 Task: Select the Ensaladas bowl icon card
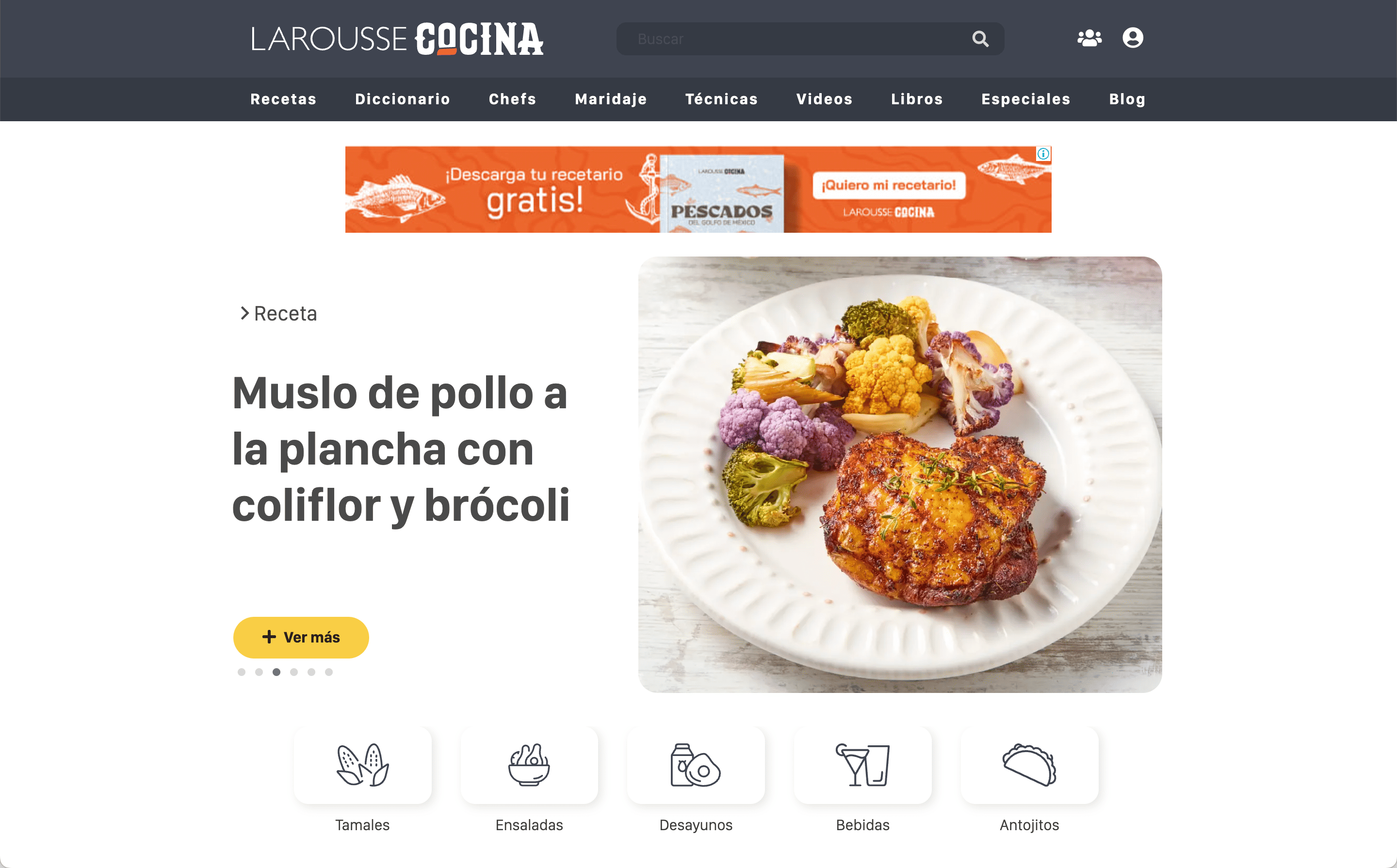click(x=529, y=765)
